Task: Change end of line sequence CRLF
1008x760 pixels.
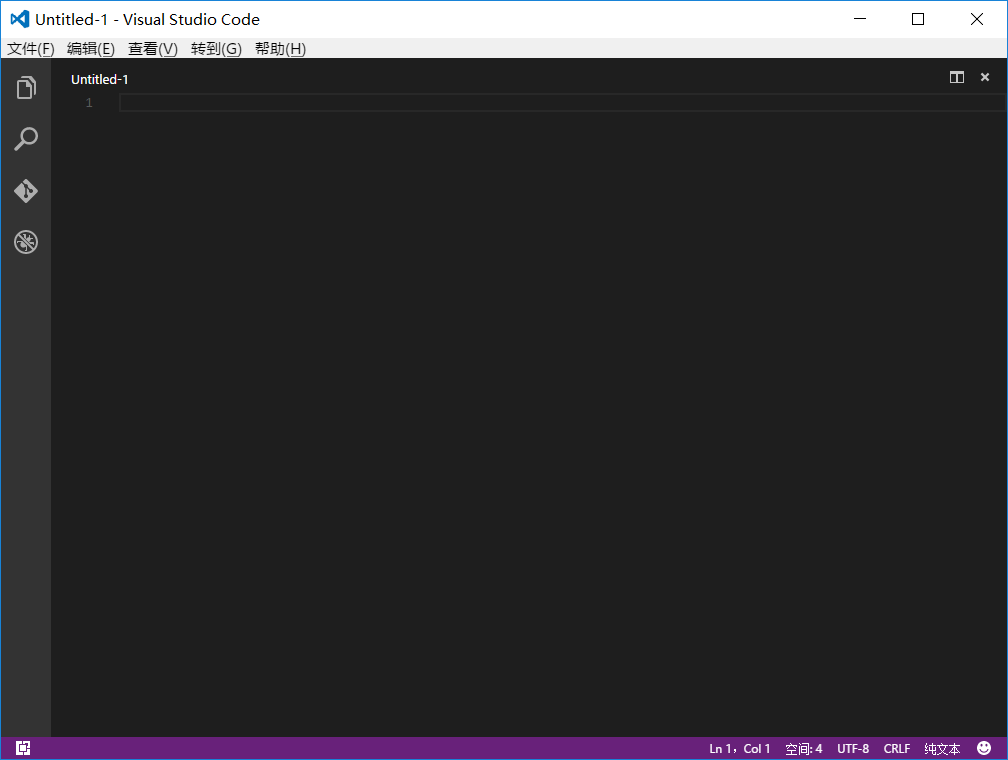Action: point(897,748)
